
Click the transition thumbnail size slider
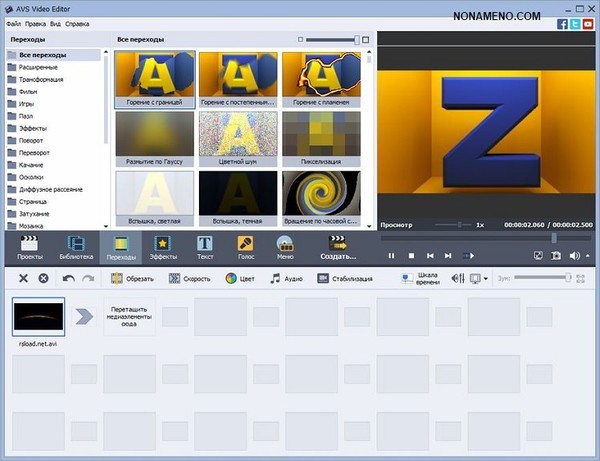pyautogui.click(x=332, y=40)
